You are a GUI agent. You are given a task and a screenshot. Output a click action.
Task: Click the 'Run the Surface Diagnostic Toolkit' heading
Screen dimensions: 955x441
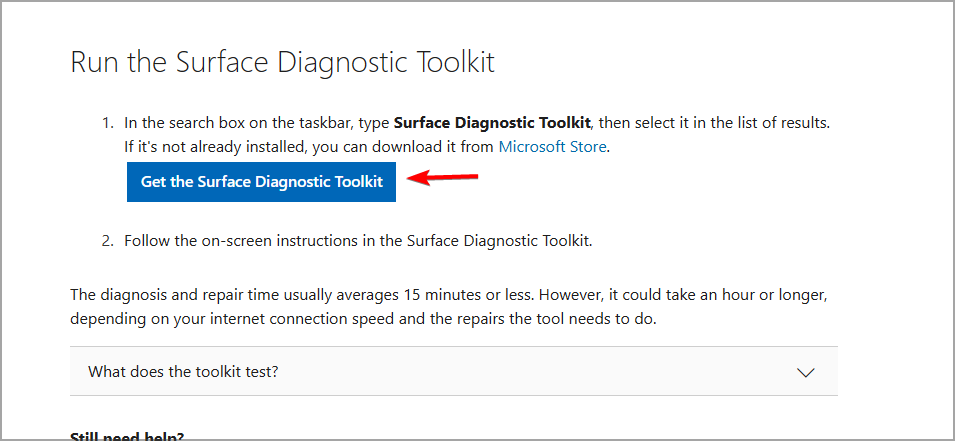coord(283,62)
